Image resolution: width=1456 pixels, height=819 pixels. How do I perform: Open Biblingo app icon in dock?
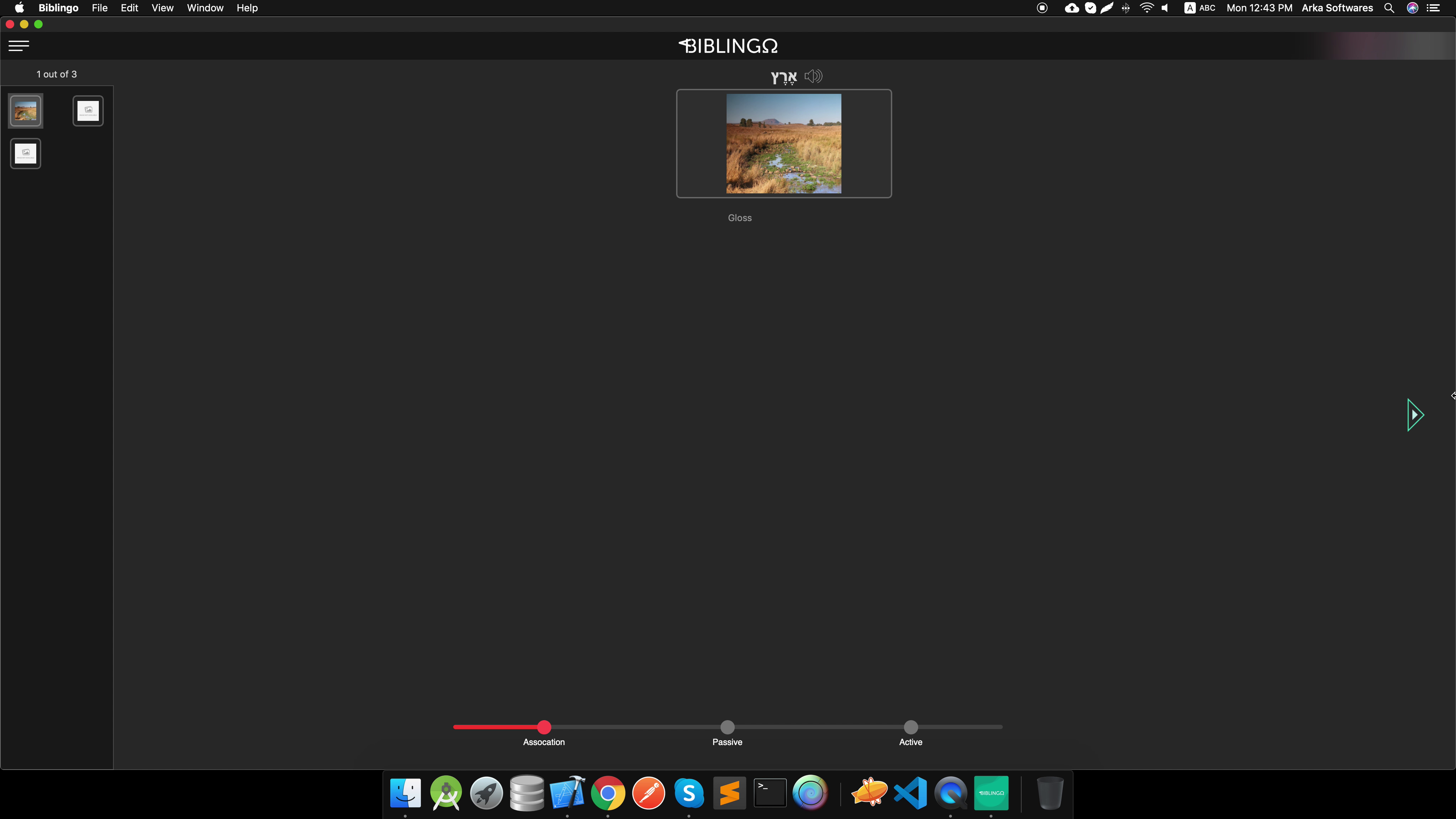coord(991,793)
